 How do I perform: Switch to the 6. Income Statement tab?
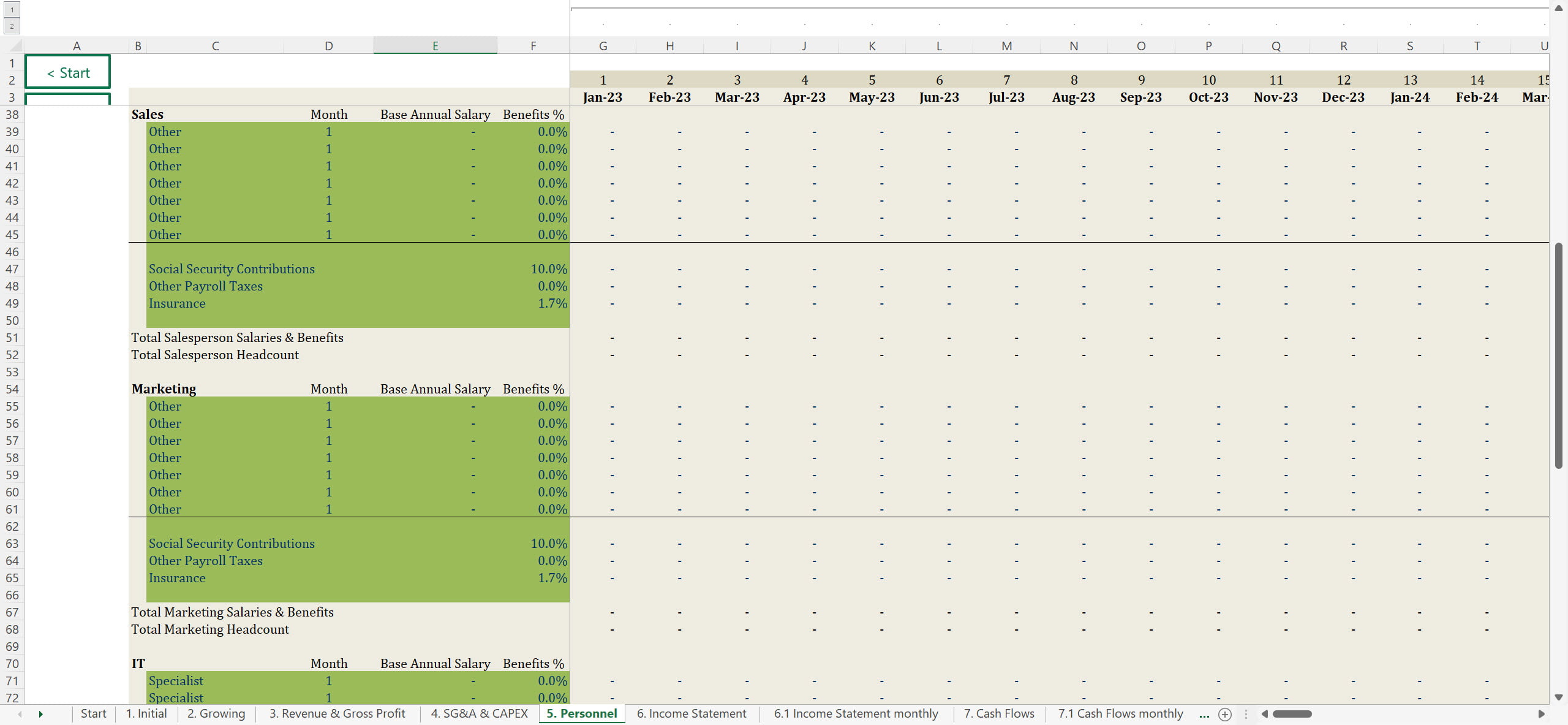pos(691,714)
